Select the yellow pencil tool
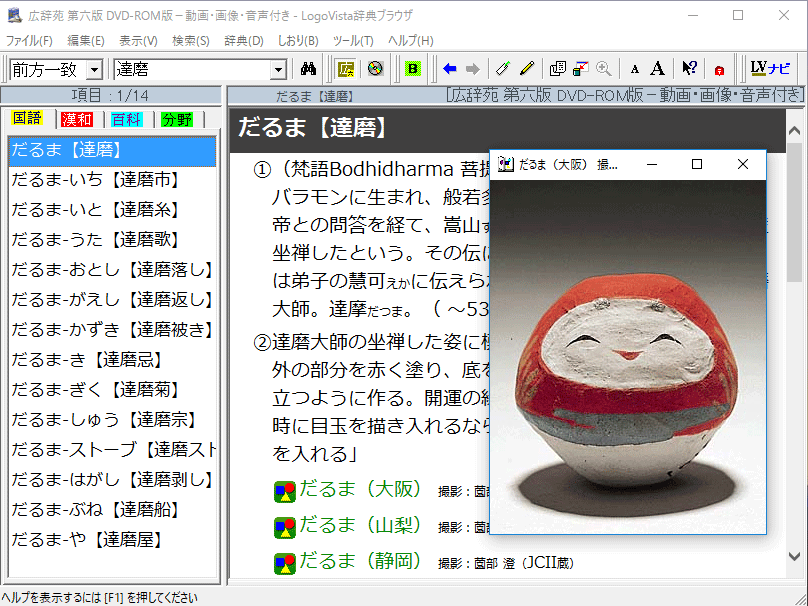 click(527, 69)
